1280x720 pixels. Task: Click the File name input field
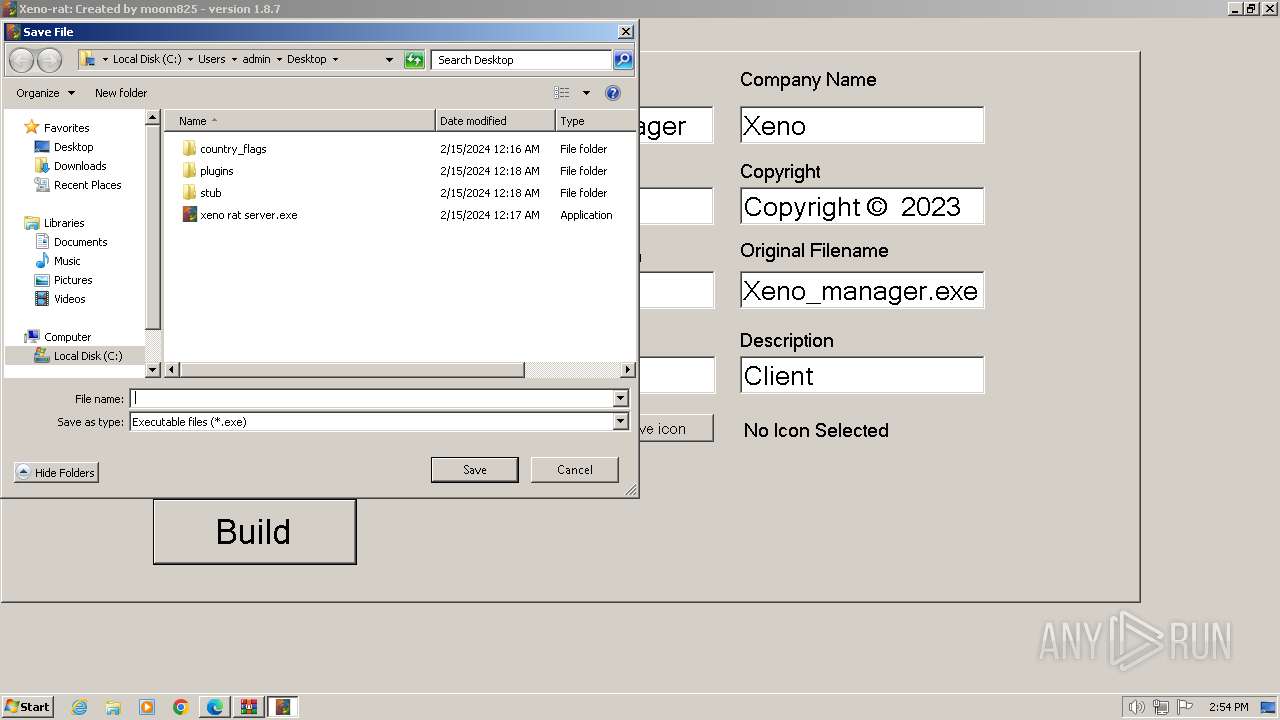pyautogui.click(x=372, y=398)
